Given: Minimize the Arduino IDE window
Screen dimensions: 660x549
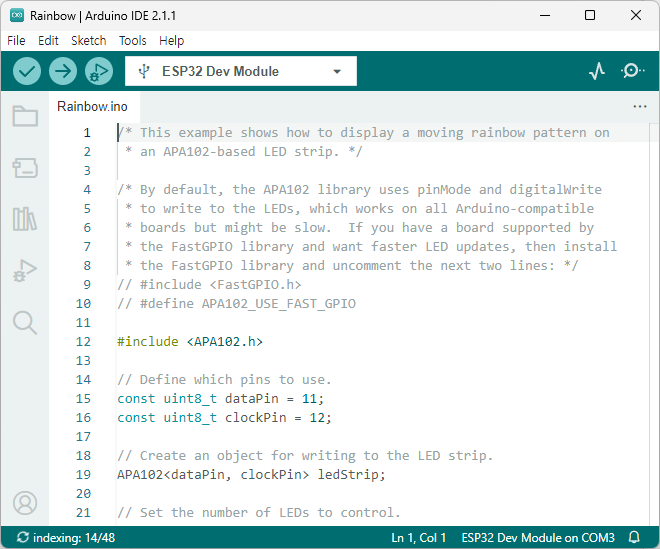Looking at the screenshot, I should click(545, 16).
